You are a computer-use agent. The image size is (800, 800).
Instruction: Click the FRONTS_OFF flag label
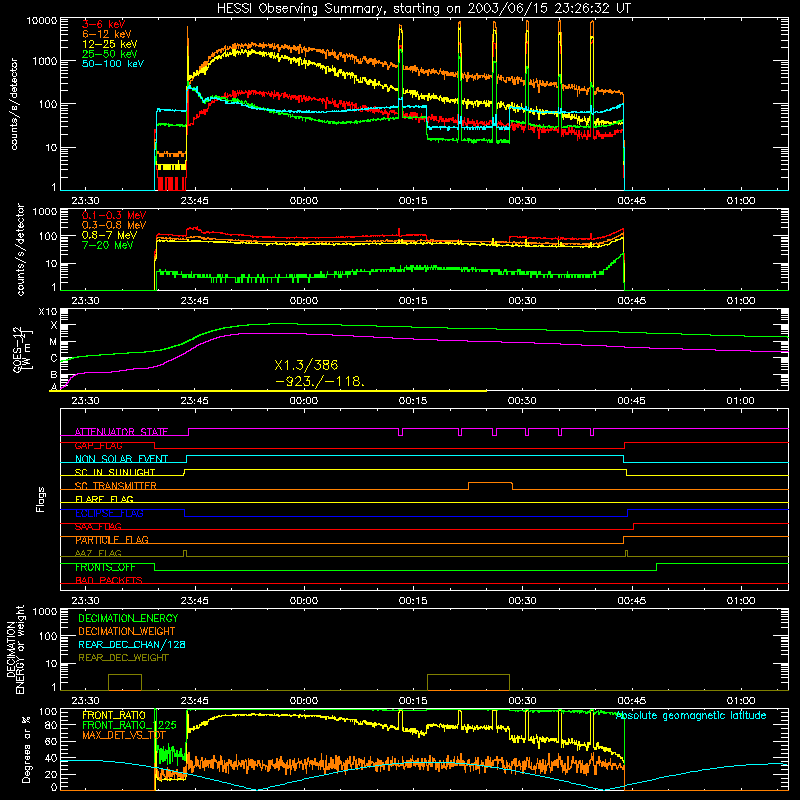(x=105, y=567)
